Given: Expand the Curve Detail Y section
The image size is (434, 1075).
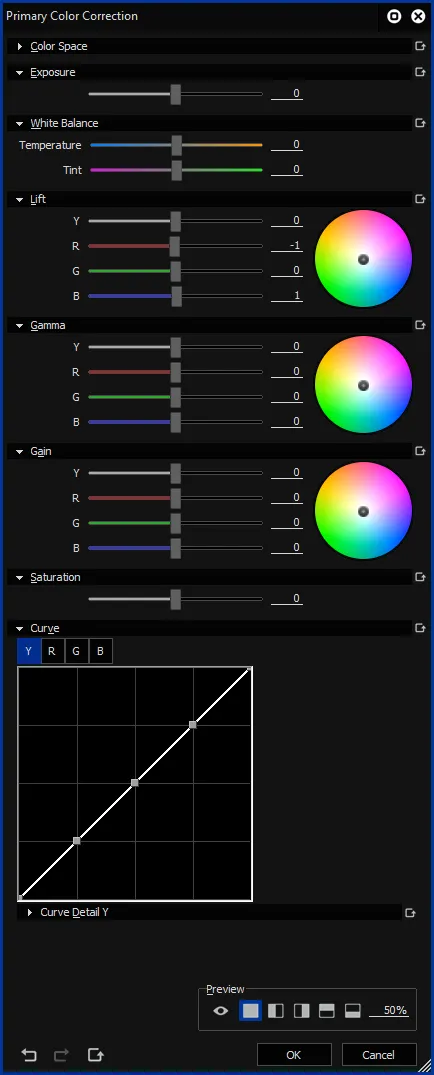Looking at the screenshot, I should pyautogui.click(x=29, y=913).
